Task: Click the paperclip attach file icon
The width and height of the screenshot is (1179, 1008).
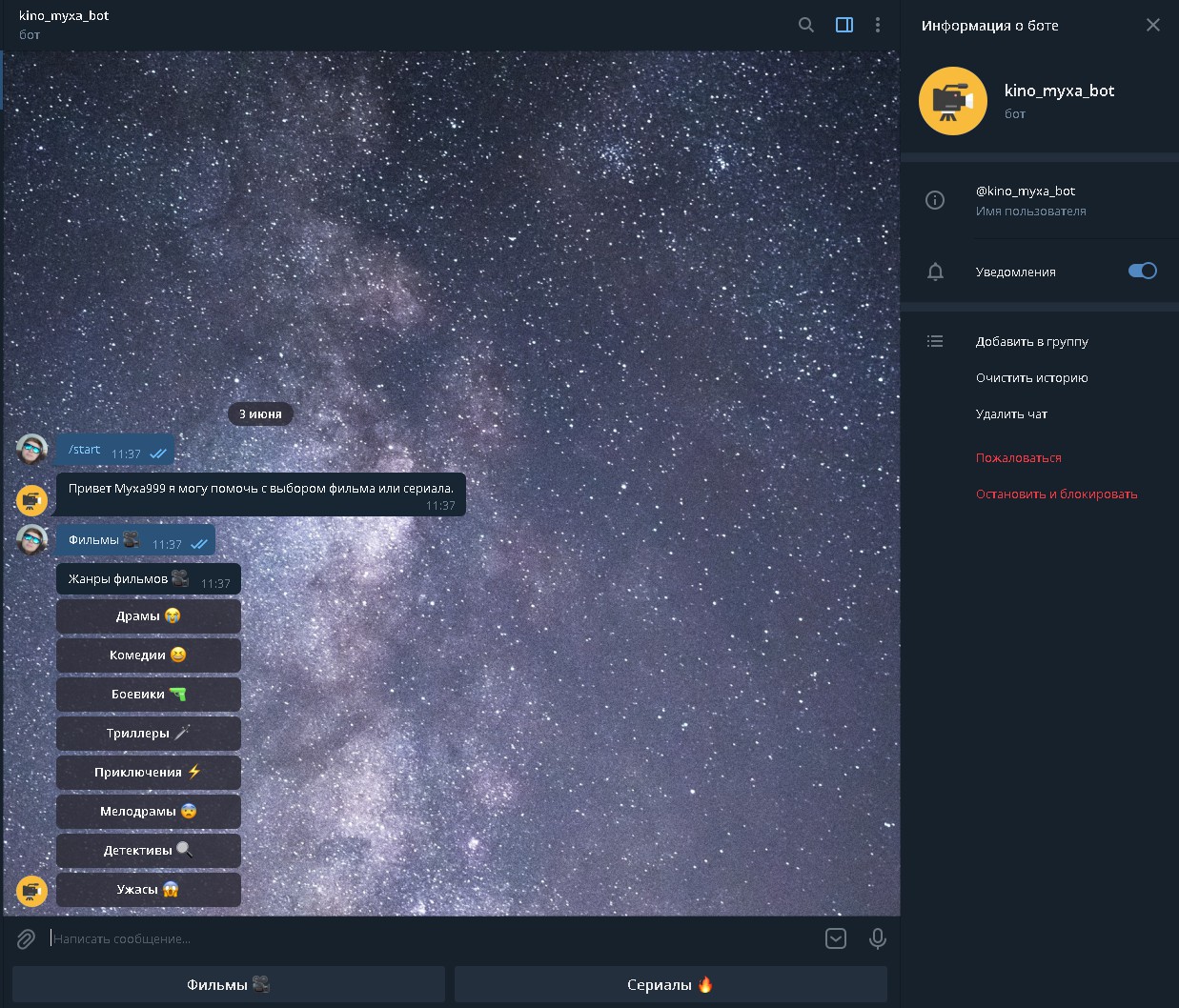Action: 26,939
